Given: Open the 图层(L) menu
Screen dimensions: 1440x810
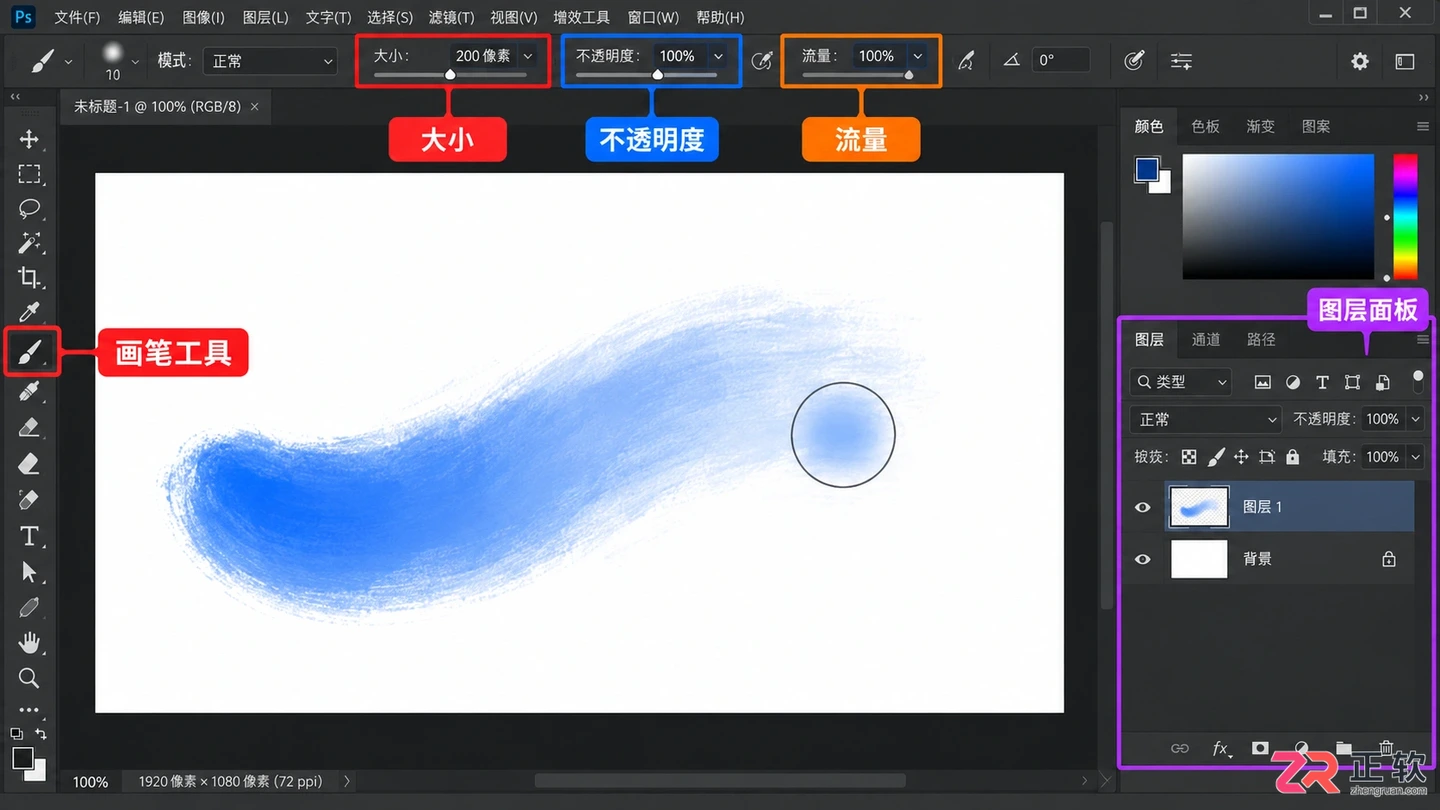Looking at the screenshot, I should [x=266, y=17].
